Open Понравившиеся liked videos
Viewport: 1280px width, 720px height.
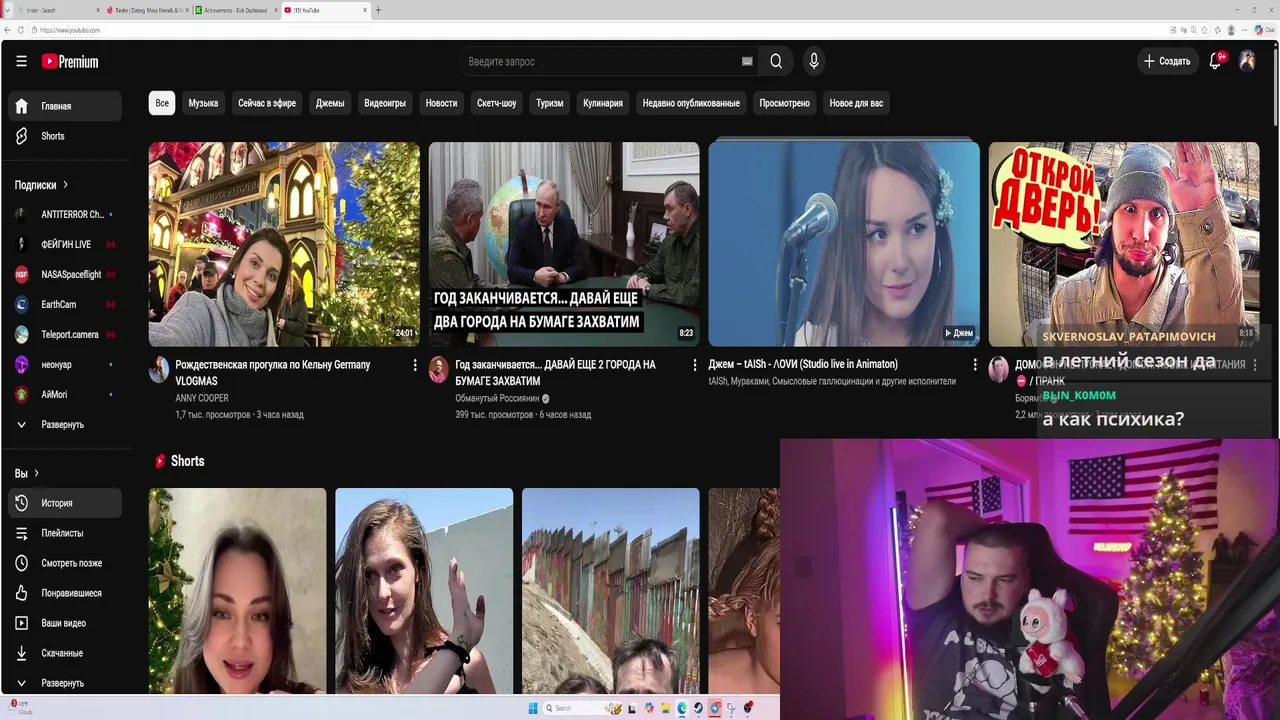[66, 593]
